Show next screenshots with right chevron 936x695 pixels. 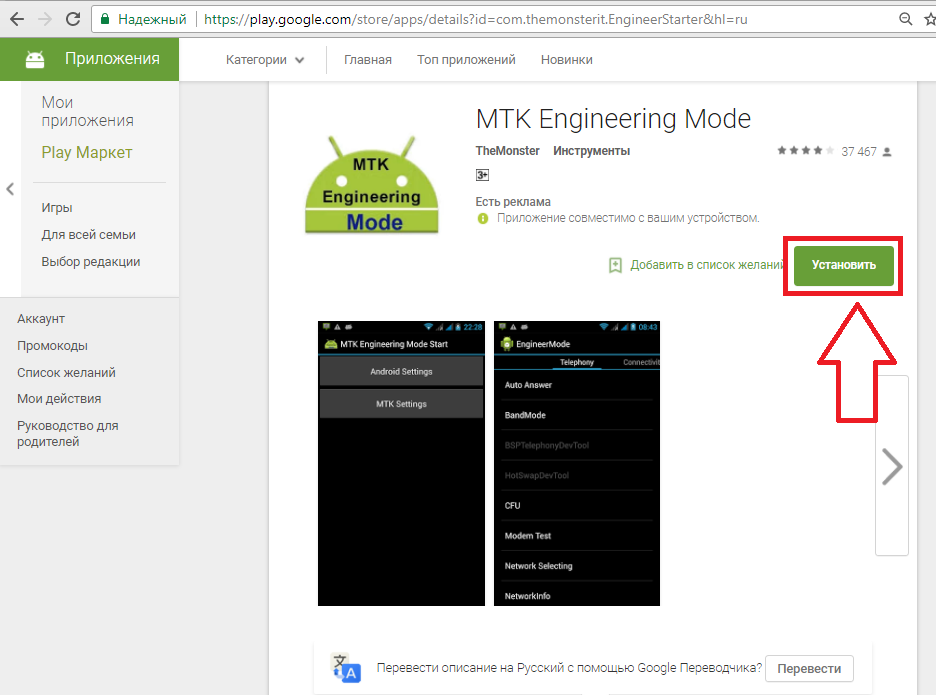pos(891,467)
